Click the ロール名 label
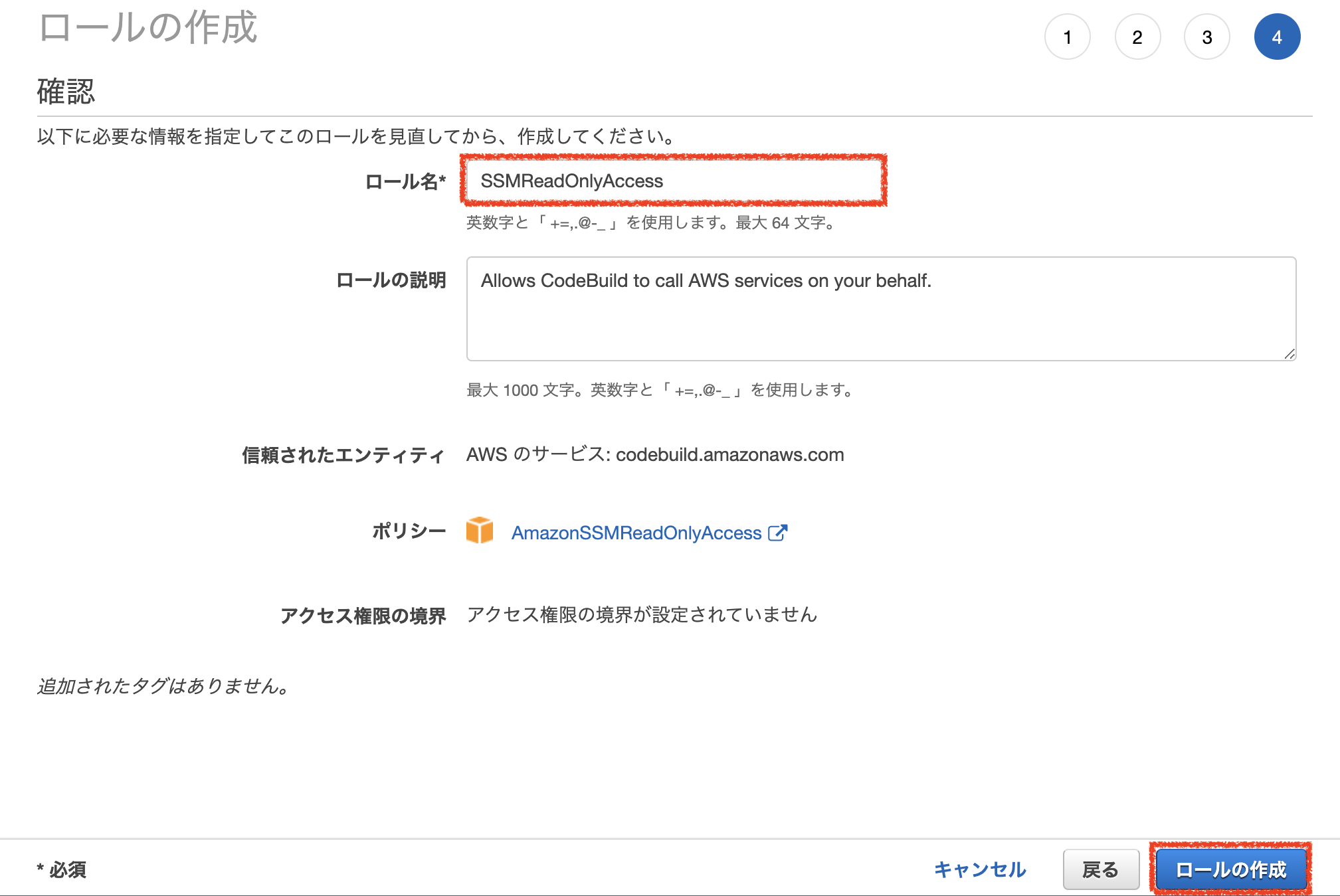Viewport: 1340px width, 896px height. 405,181
